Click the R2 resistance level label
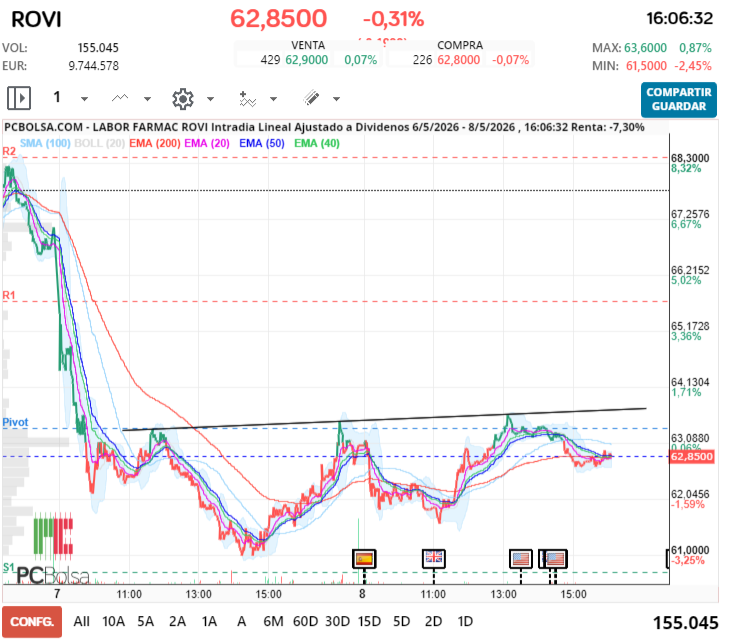This screenshot has height=643, width=732. 9,151
